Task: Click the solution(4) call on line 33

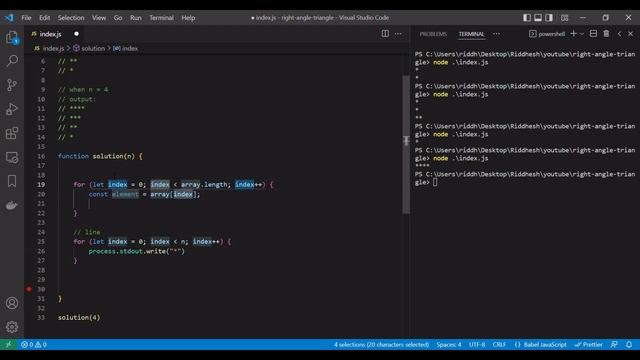Action: point(79,317)
